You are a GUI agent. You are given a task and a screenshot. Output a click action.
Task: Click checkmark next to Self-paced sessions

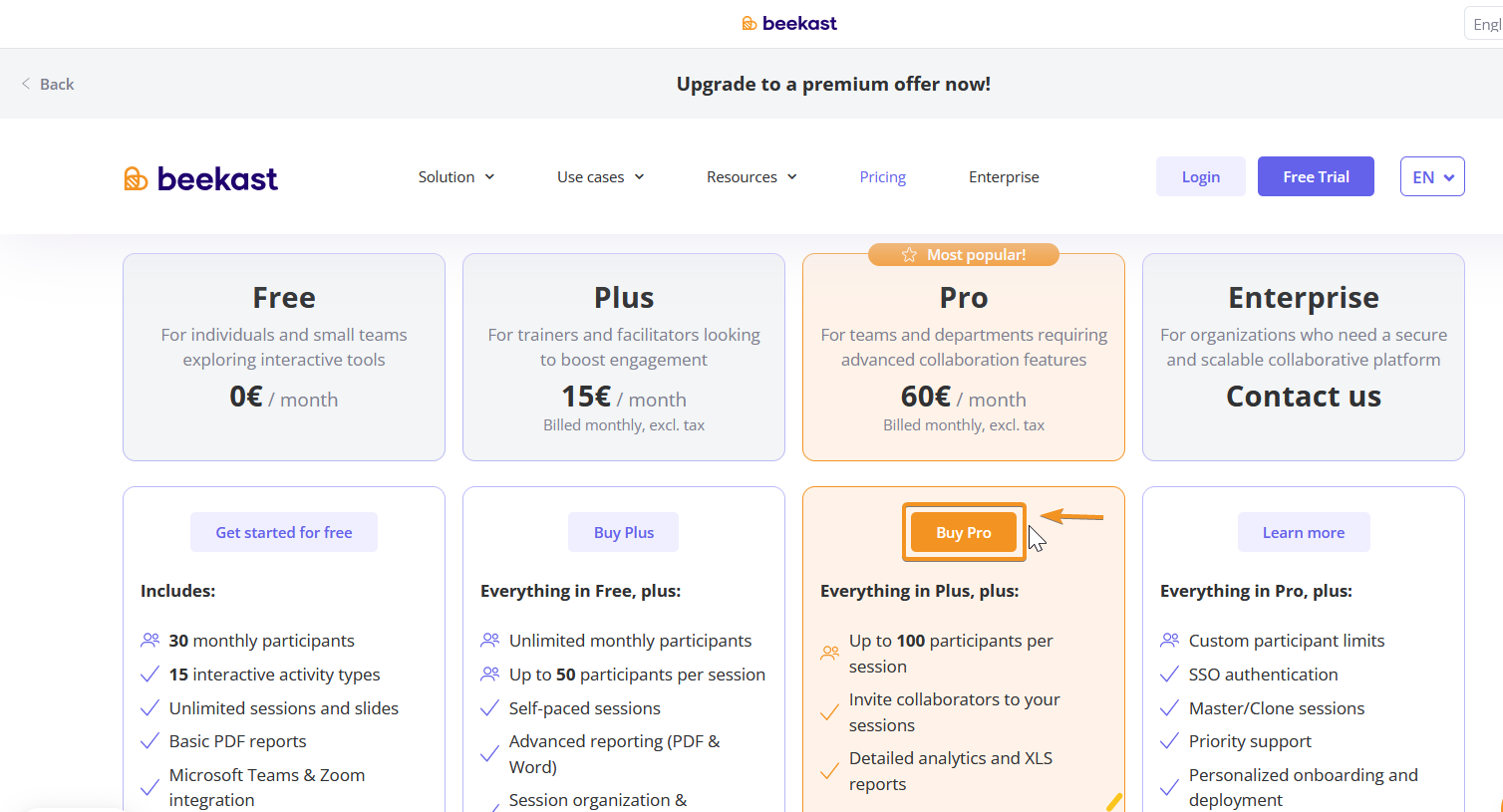490,708
